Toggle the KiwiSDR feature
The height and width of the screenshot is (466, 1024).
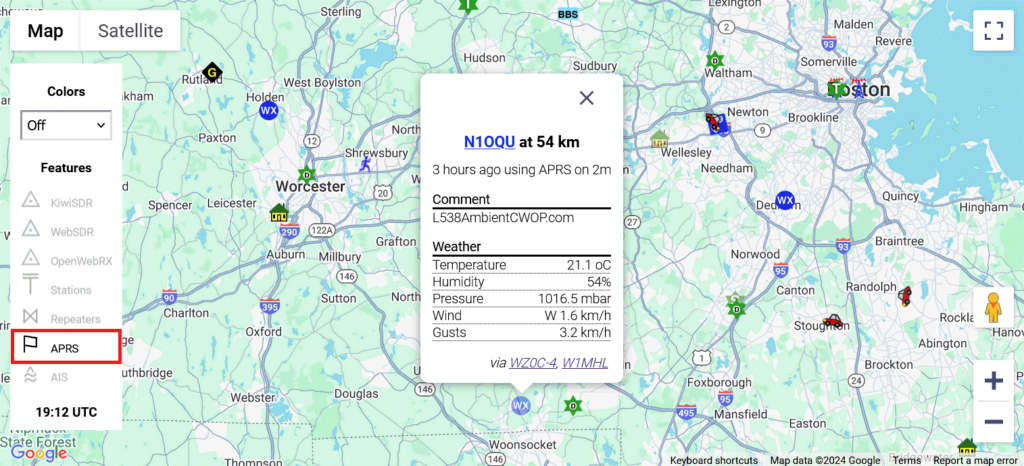tap(57, 202)
